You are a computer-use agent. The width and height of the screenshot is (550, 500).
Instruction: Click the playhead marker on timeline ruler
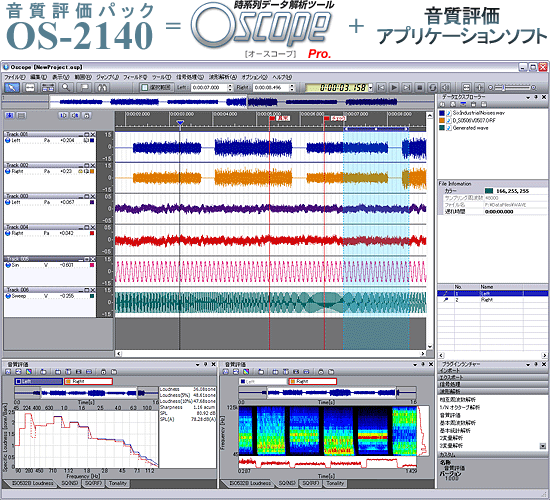180,123
